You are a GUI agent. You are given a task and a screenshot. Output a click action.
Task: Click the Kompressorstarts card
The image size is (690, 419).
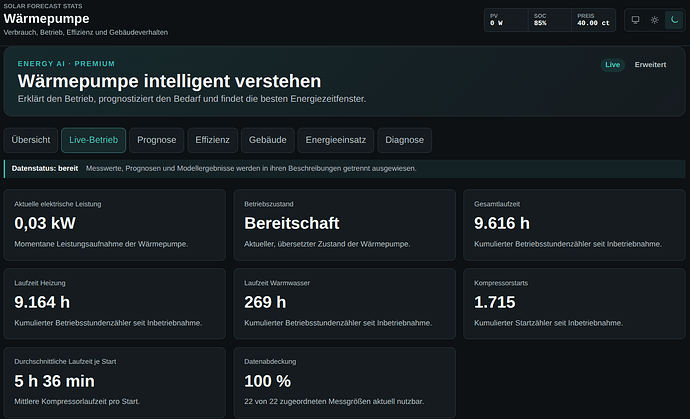pyautogui.click(x=574, y=304)
